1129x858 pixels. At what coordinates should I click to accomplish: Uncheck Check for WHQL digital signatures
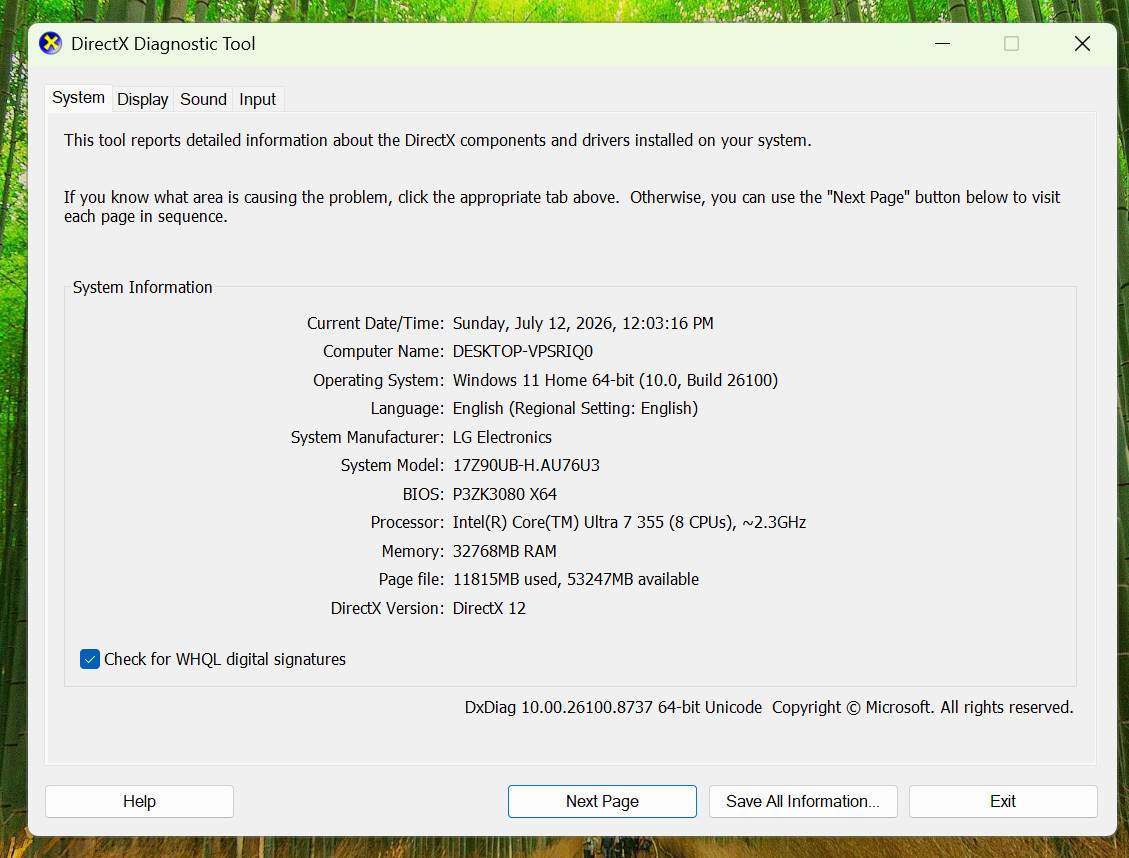(x=90, y=659)
